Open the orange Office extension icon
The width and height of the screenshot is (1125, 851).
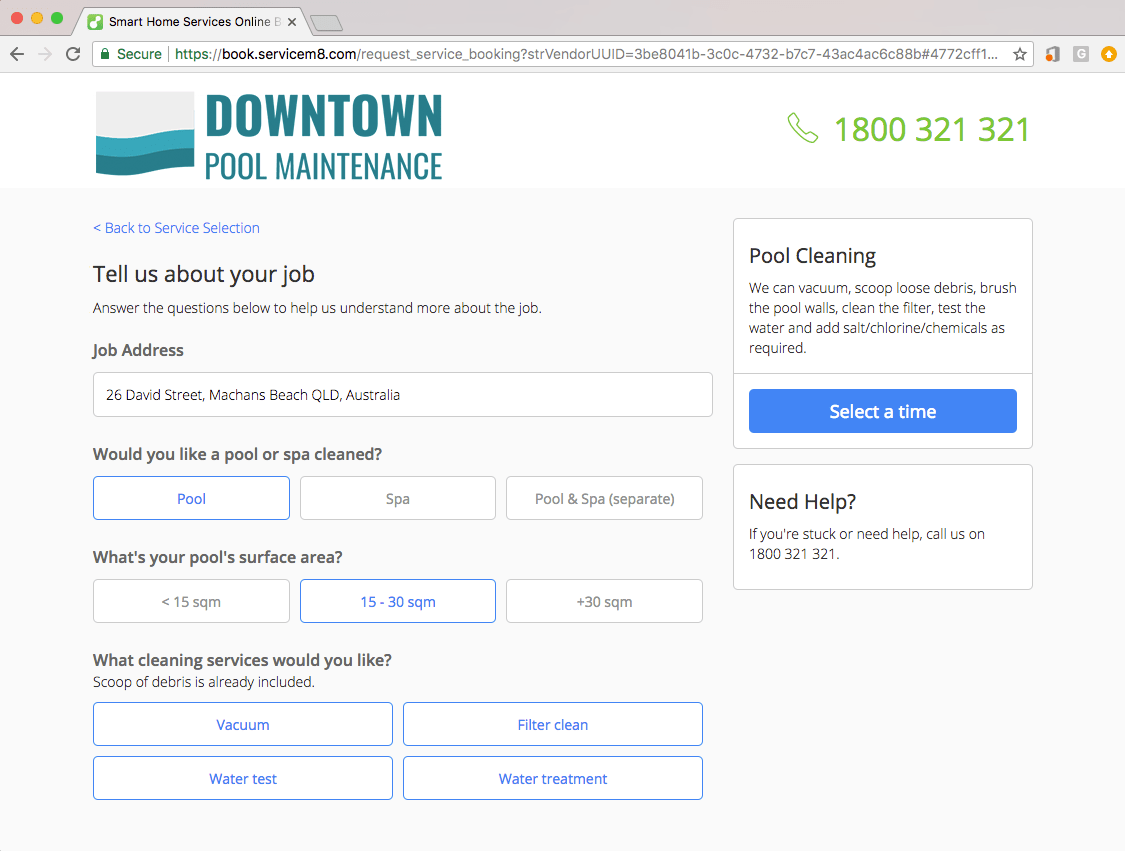[1053, 54]
